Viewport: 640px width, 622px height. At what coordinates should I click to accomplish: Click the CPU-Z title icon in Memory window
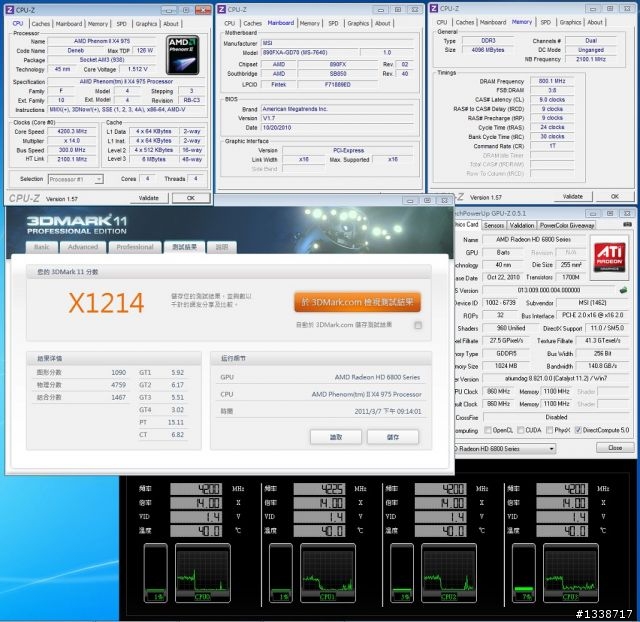(x=434, y=8)
